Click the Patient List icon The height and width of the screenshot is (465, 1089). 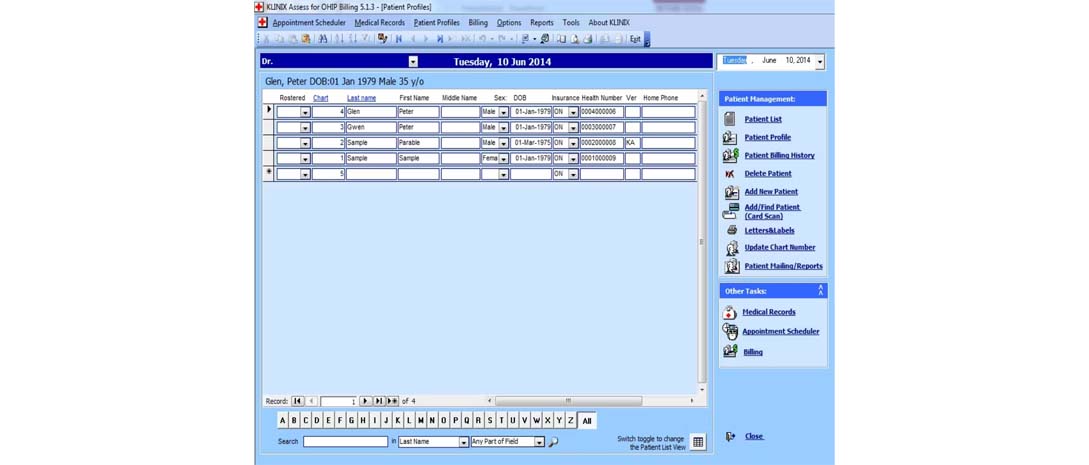[730, 119]
